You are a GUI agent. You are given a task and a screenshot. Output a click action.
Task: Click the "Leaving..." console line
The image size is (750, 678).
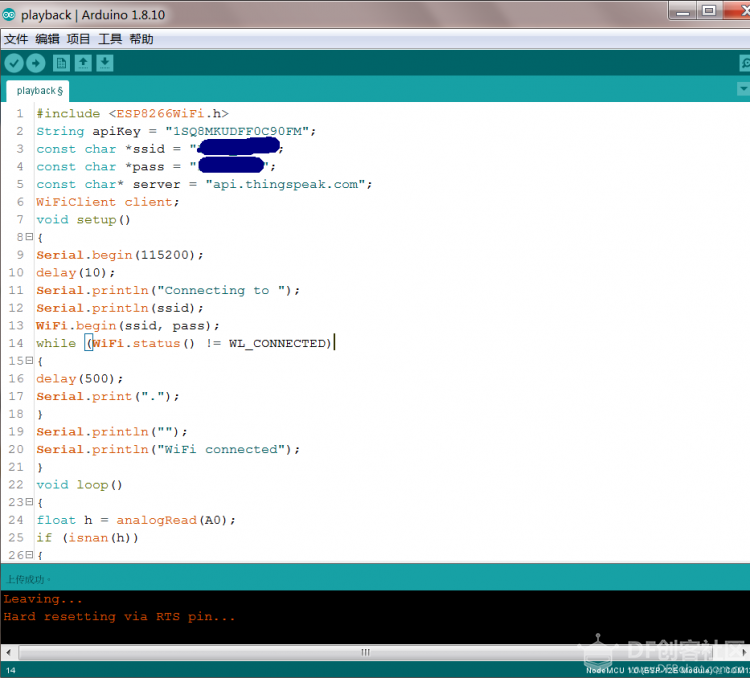point(43,599)
